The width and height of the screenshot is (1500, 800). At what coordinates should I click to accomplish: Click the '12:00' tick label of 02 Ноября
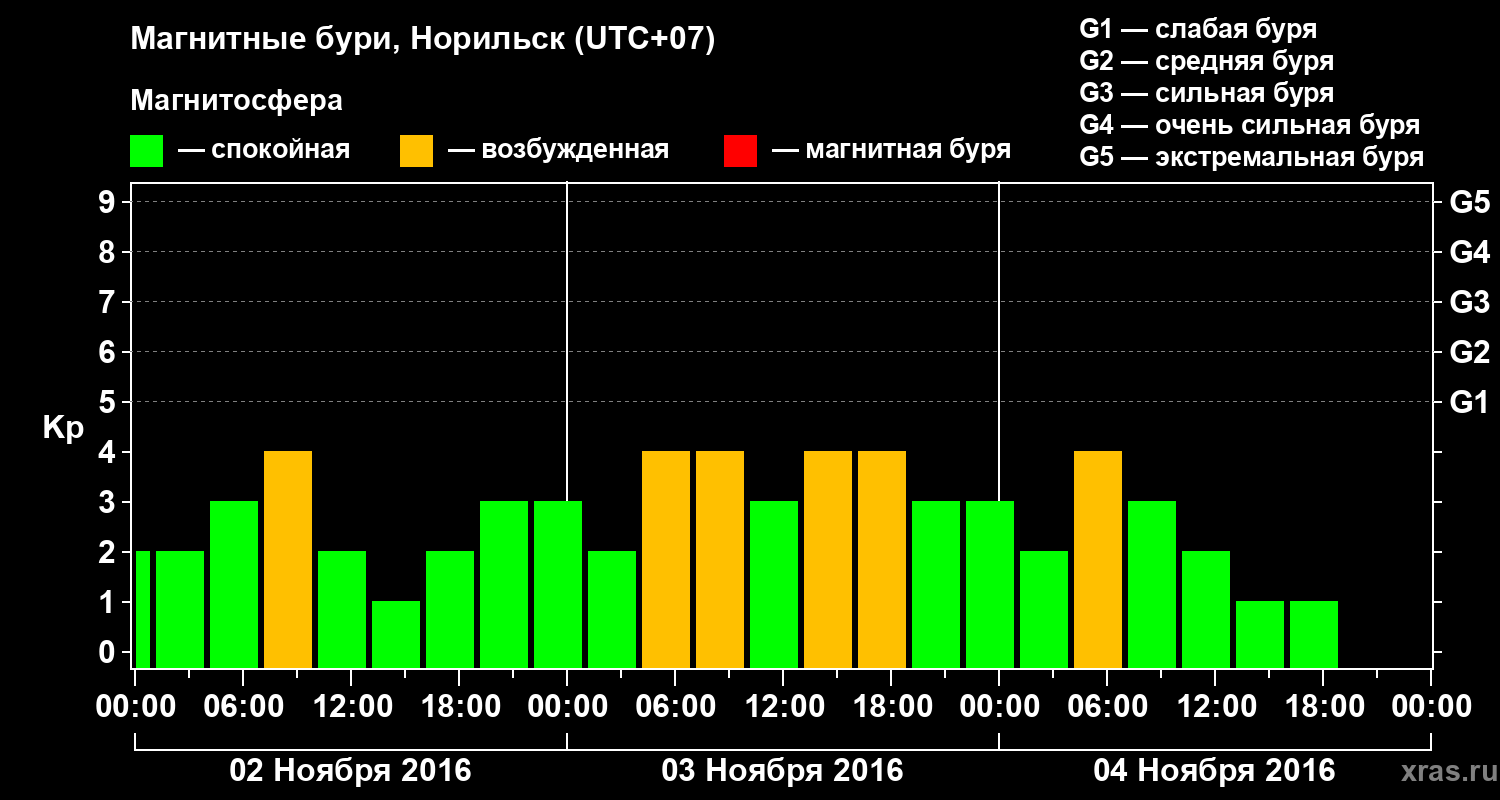pyautogui.click(x=351, y=706)
